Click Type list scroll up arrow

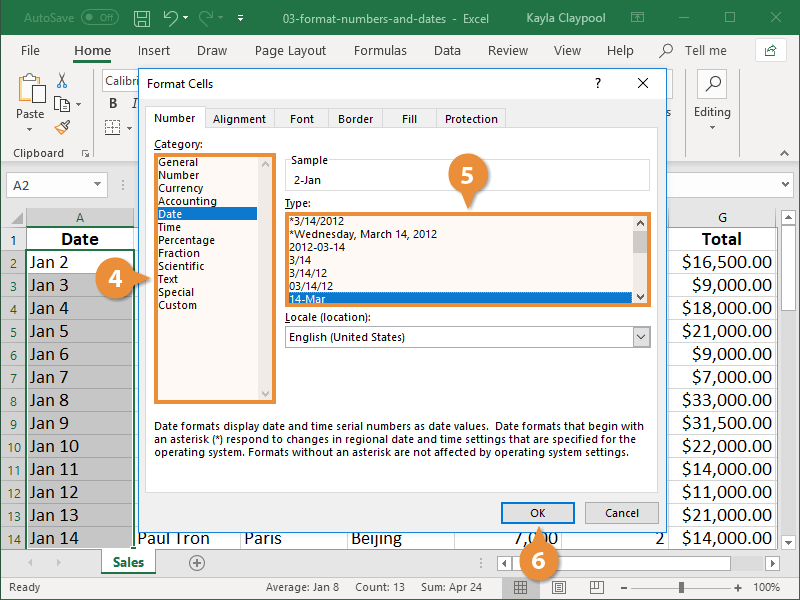(x=640, y=223)
